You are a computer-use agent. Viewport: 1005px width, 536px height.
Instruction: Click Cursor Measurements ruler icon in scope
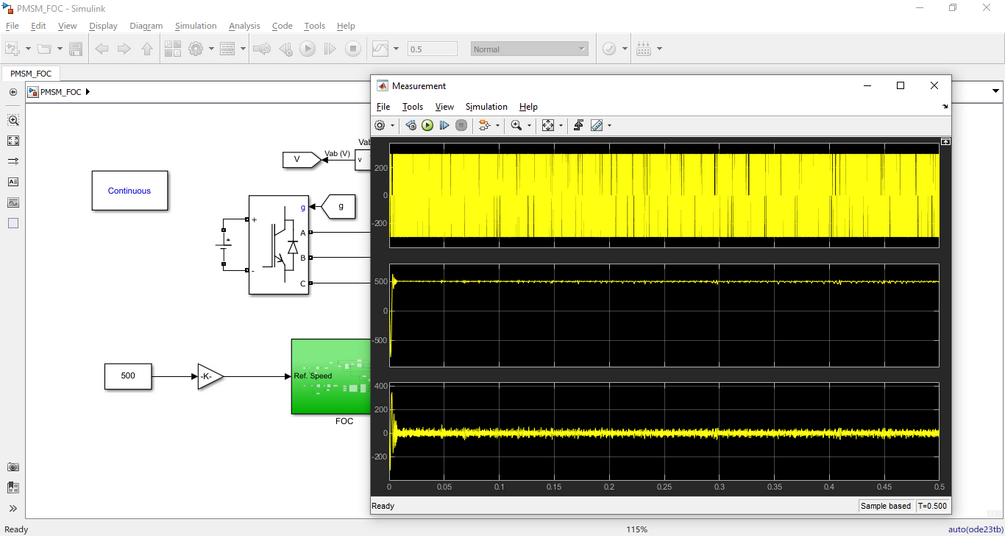pos(597,126)
